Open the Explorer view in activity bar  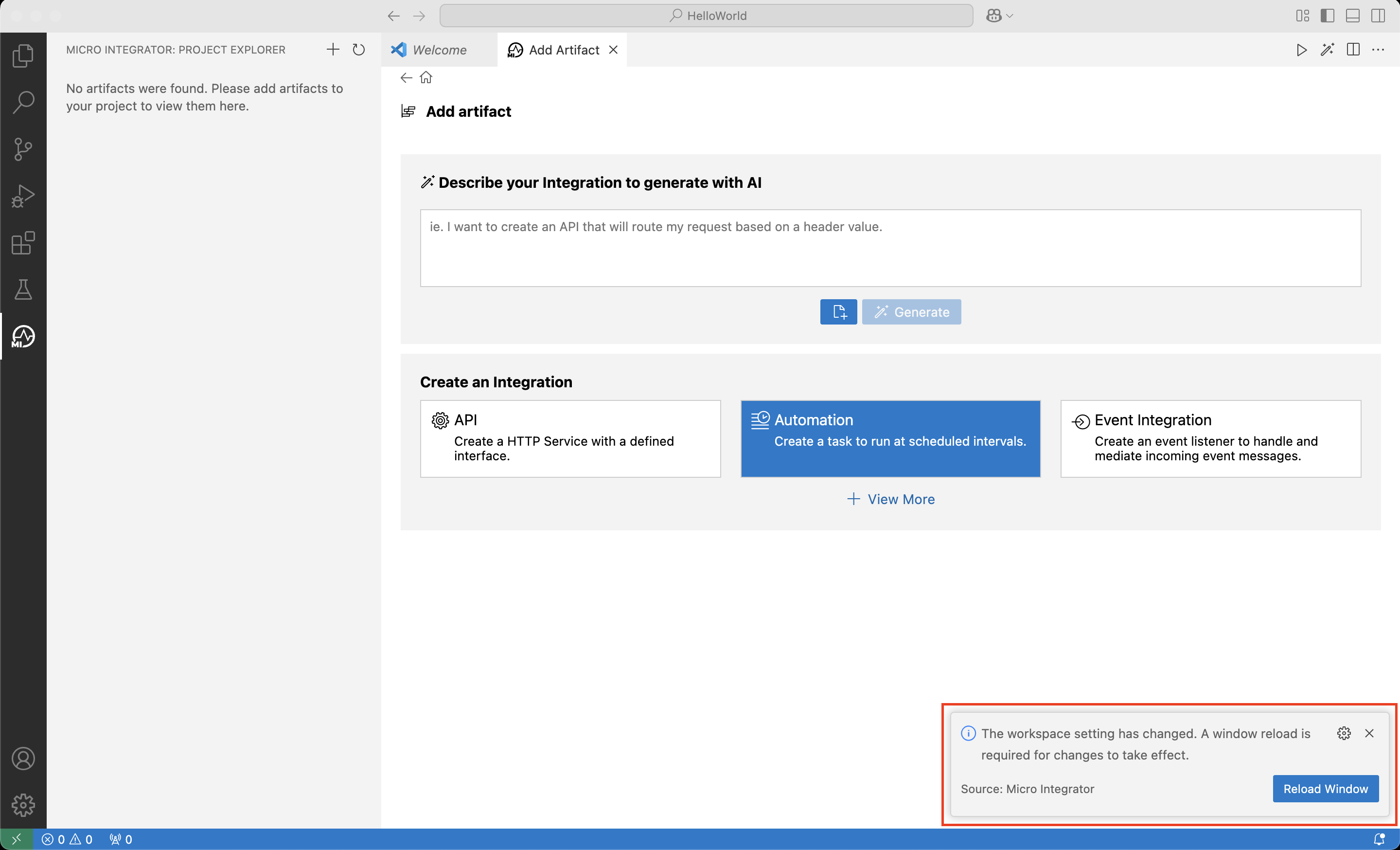(x=23, y=55)
